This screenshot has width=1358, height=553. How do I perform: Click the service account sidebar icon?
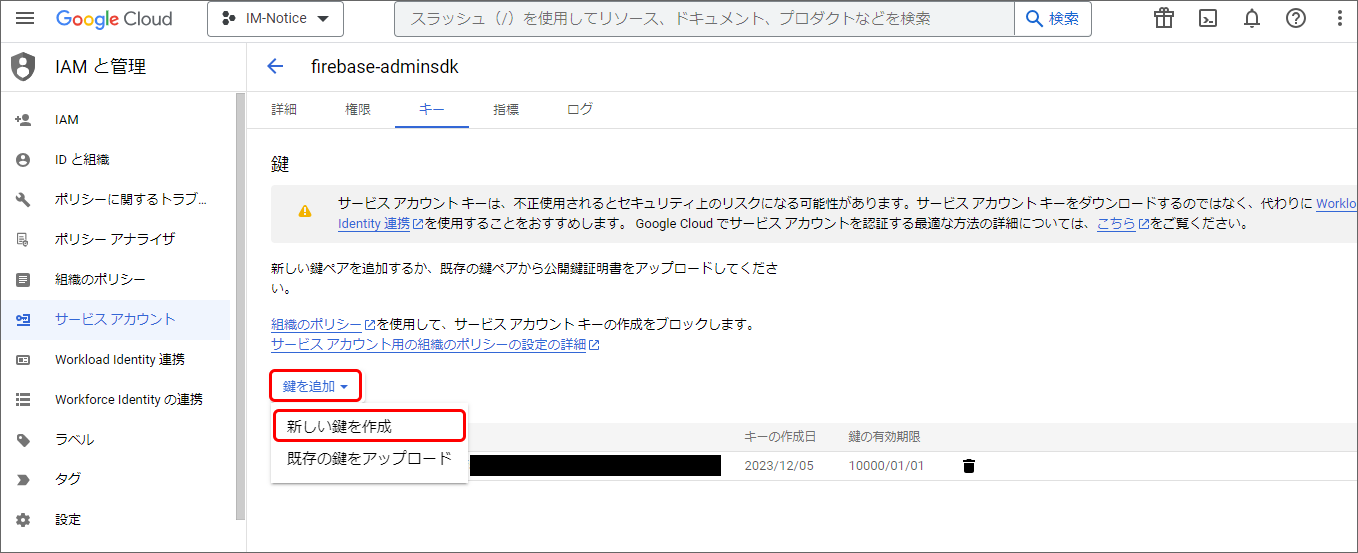pos(23,320)
